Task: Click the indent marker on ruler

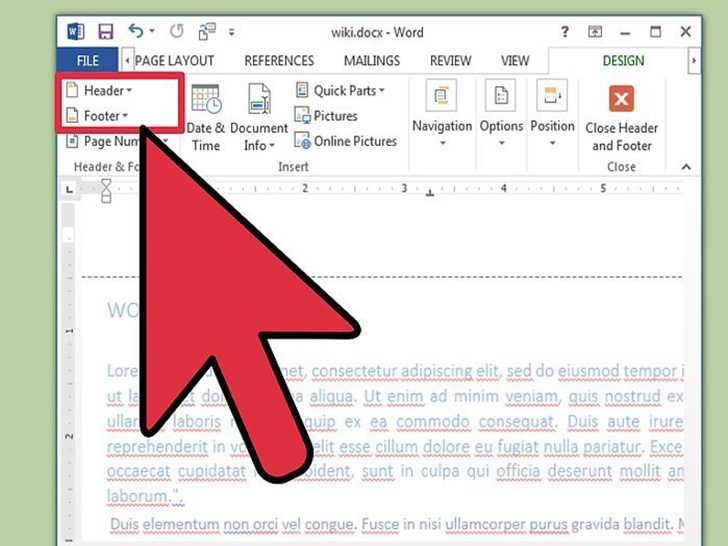Action: click(x=106, y=191)
